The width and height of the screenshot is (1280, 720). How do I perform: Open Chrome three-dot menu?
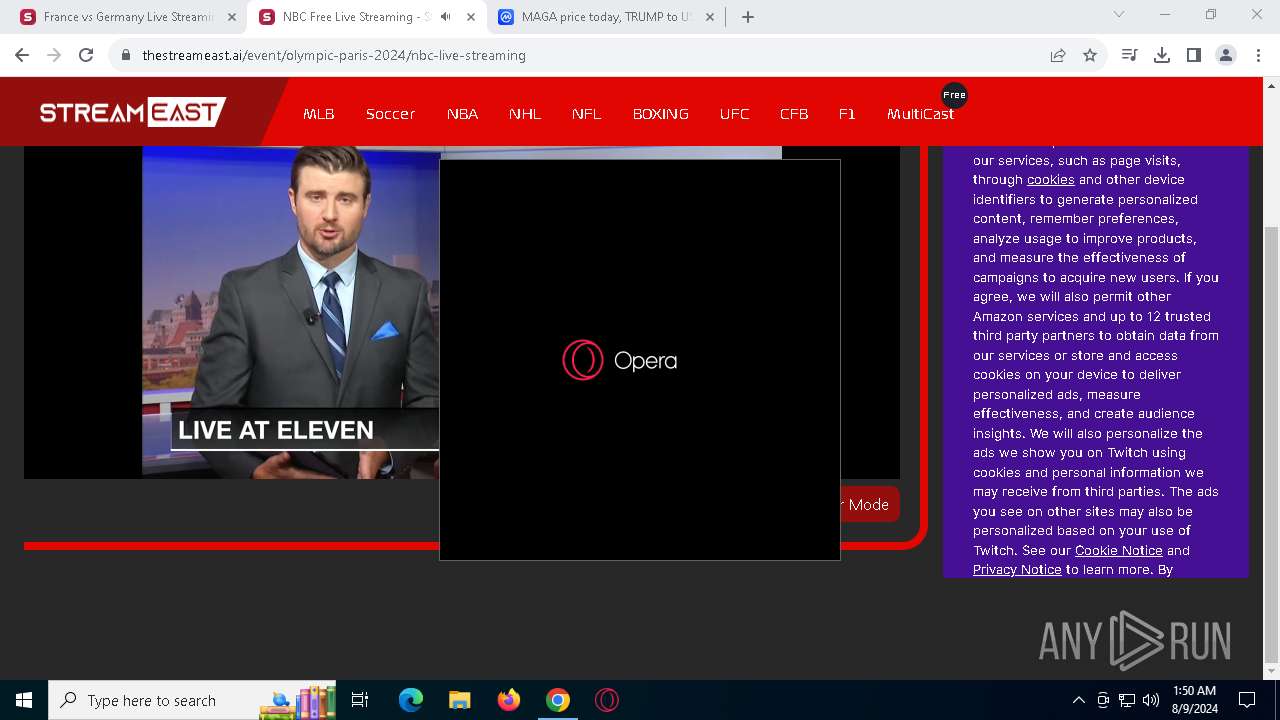1258,55
